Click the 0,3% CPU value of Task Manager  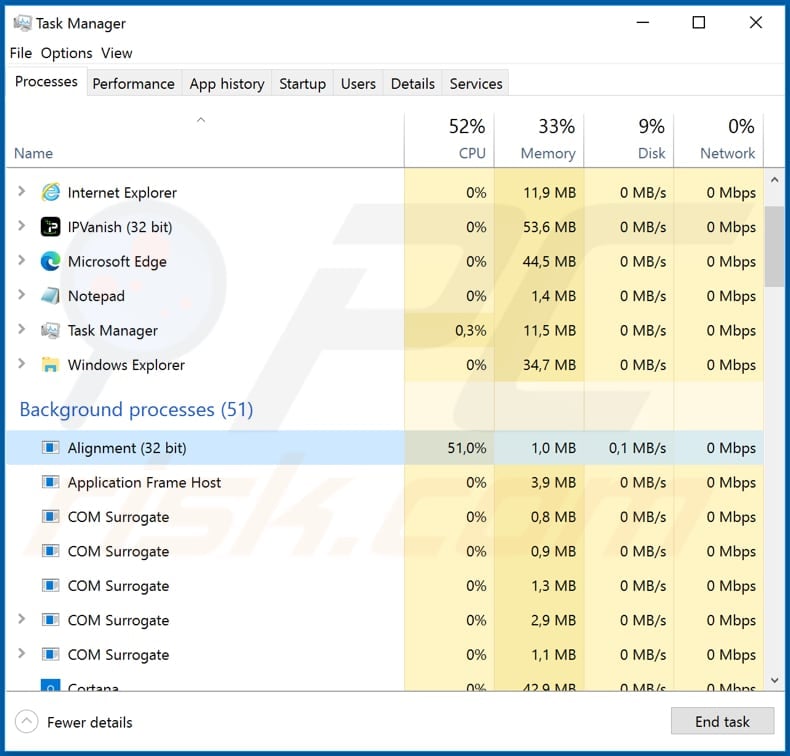(471, 330)
